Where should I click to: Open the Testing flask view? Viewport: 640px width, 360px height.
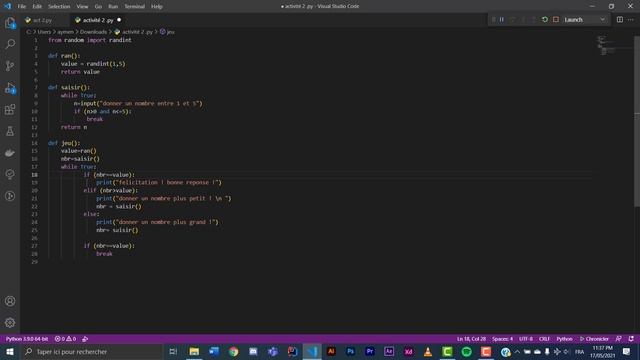[x=10, y=131]
